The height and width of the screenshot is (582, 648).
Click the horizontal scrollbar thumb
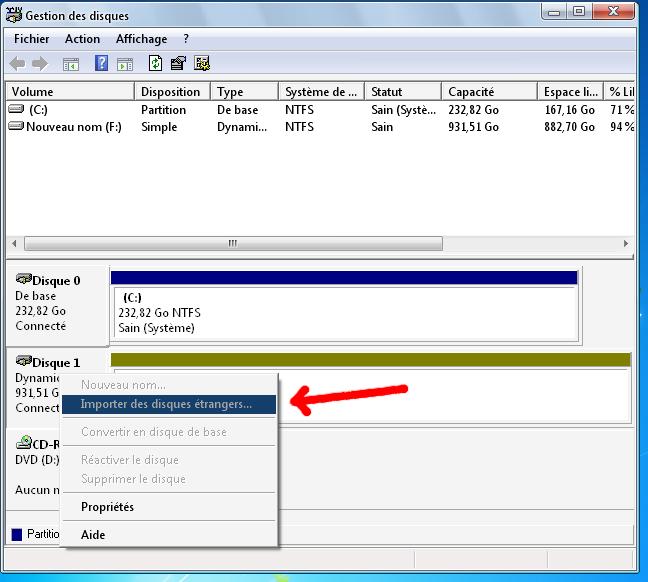(x=233, y=243)
